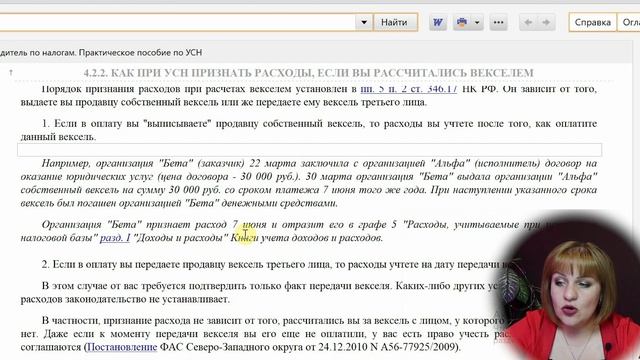Image resolution: width=640 pixels, height=360 pixels.
Task: Switch to the Справка tab
Action: pyautogui.click(x=593, y=22)
